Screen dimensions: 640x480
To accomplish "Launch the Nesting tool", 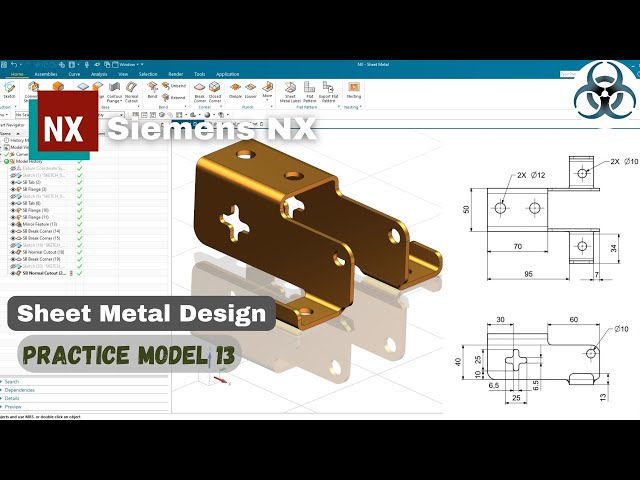I will tap(354, 90).
